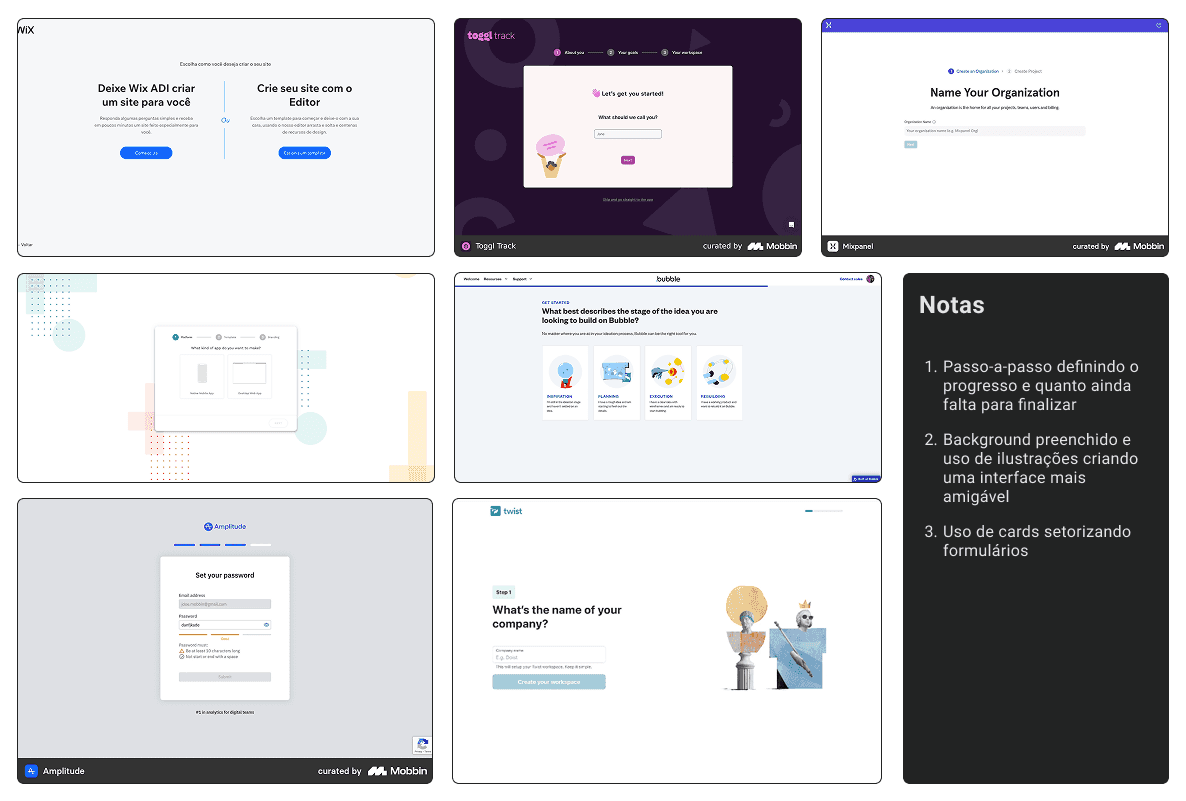Choose the Desktop Web App option card
The image size is (1186, 801).
tap(250, 375)
